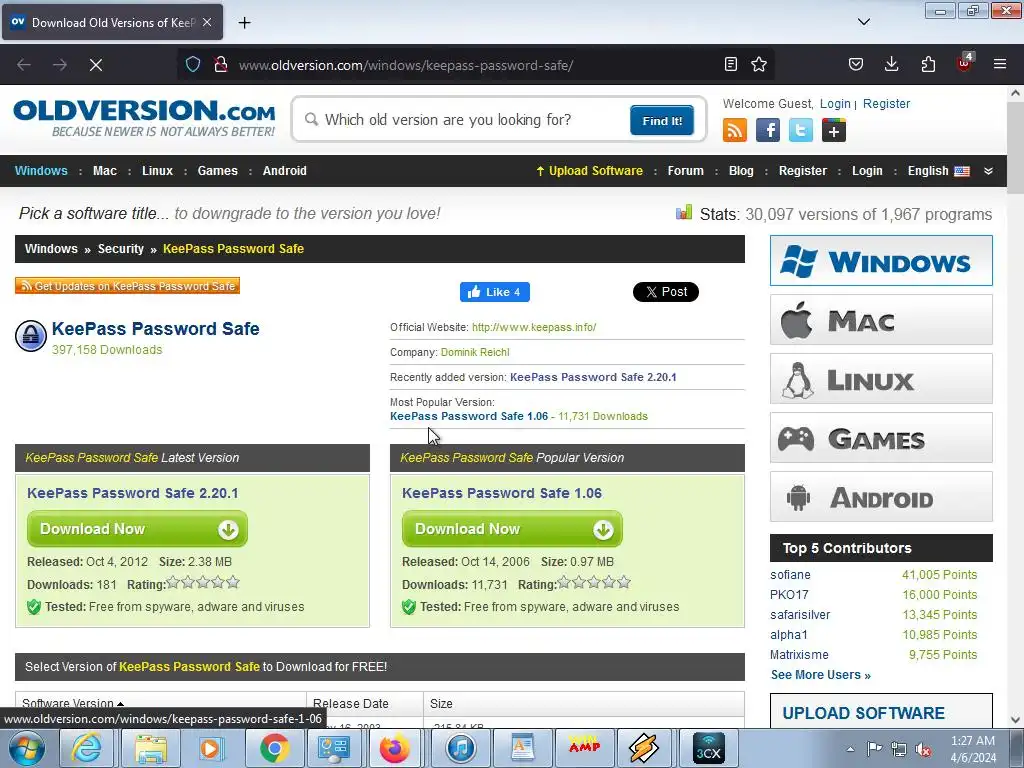
Task: Click the X Post button
Action: (665, 292)
